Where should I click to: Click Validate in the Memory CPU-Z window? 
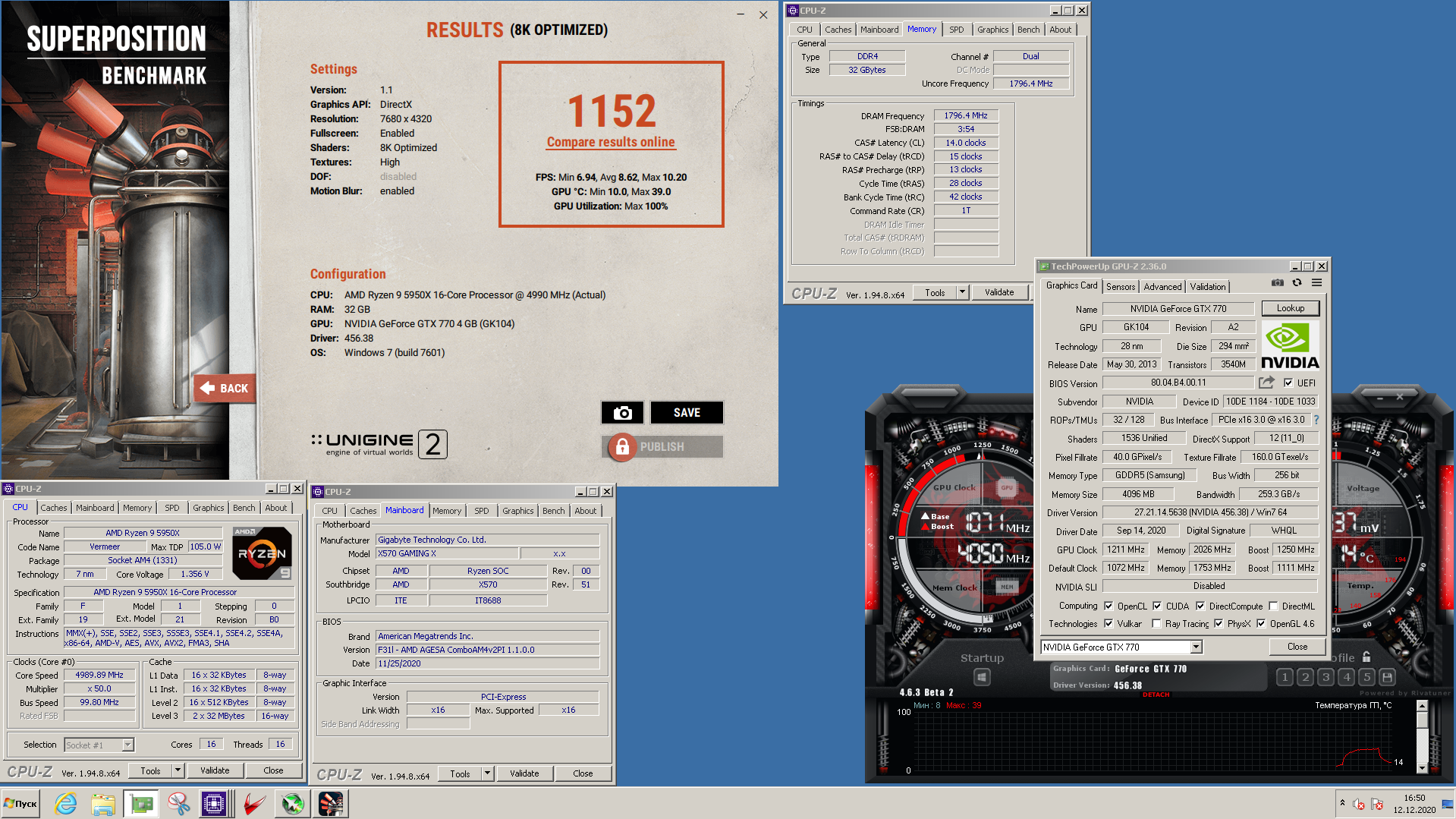pyautogui.click(x=998, y=292)
